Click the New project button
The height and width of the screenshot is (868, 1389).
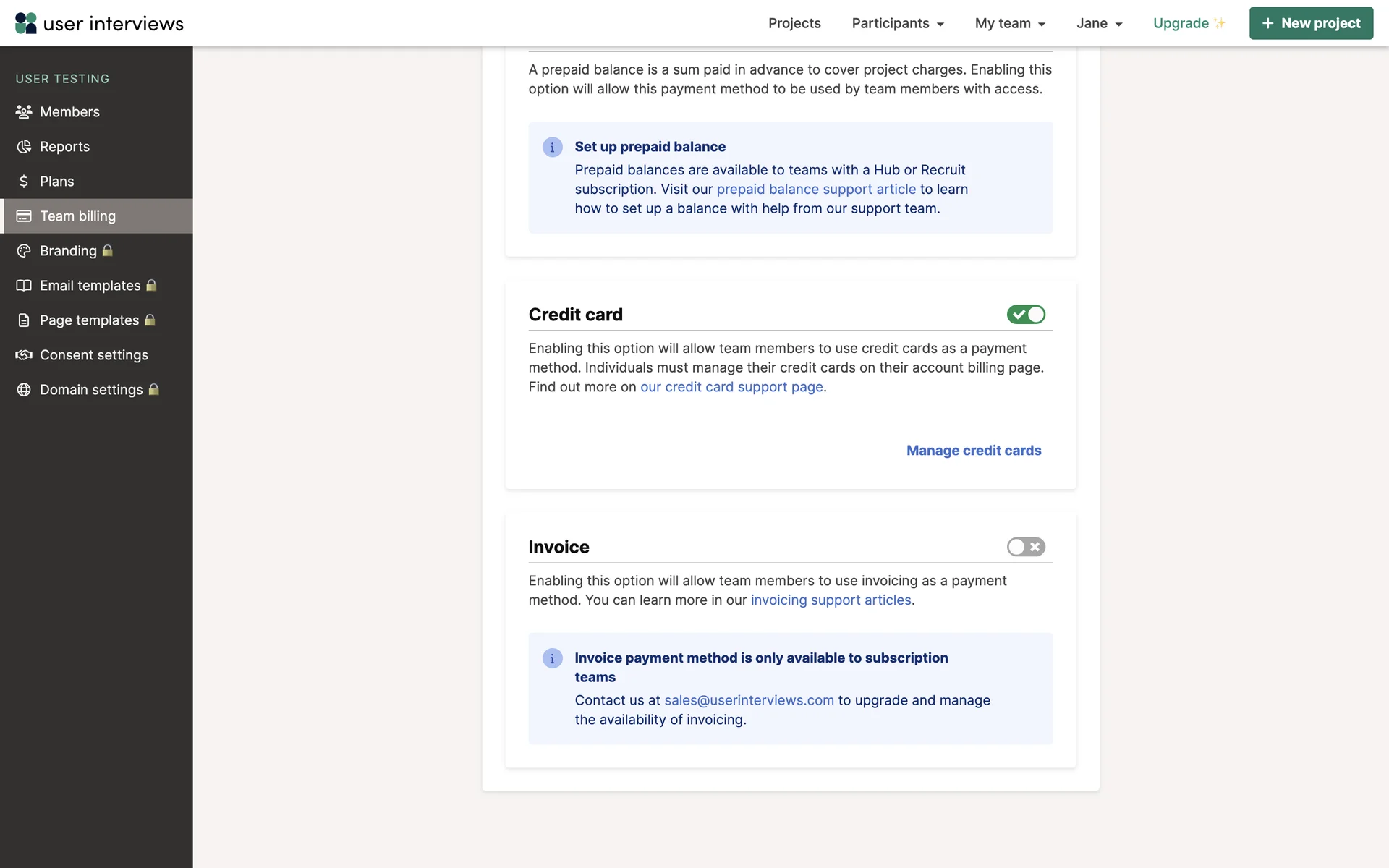pyautogui.click(x=1310, y=23)
